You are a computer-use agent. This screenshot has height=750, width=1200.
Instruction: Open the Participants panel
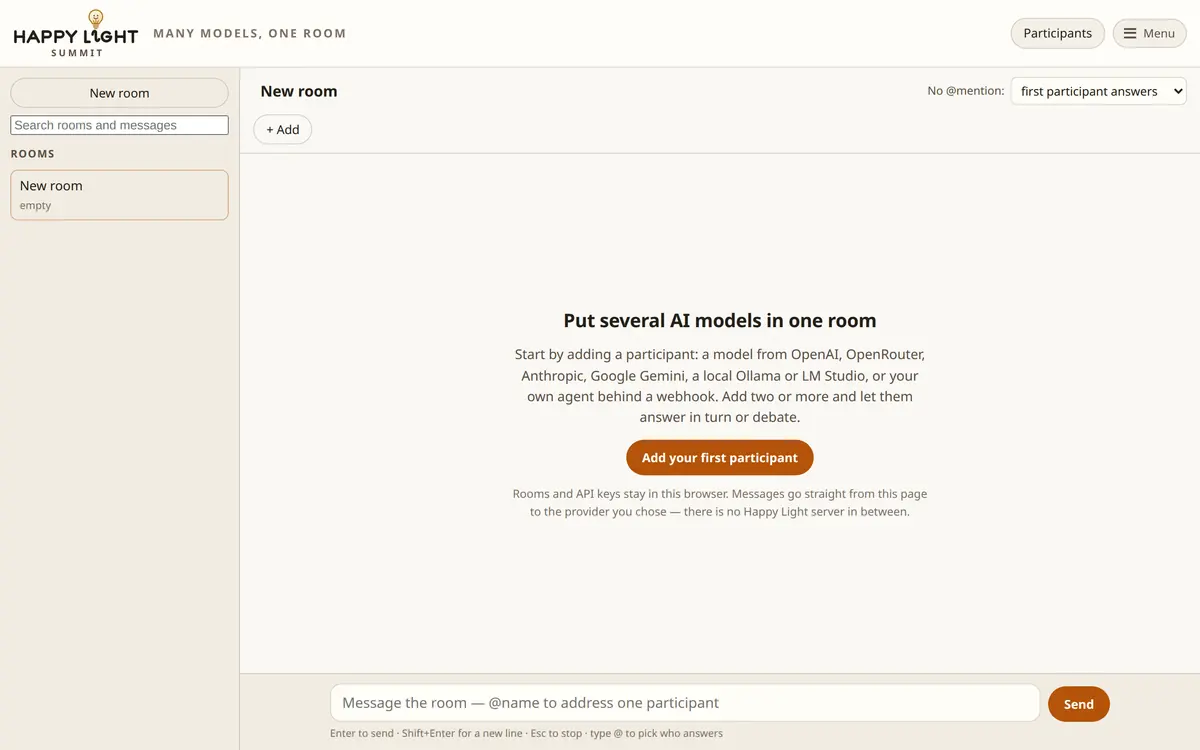click(1057, 33)
